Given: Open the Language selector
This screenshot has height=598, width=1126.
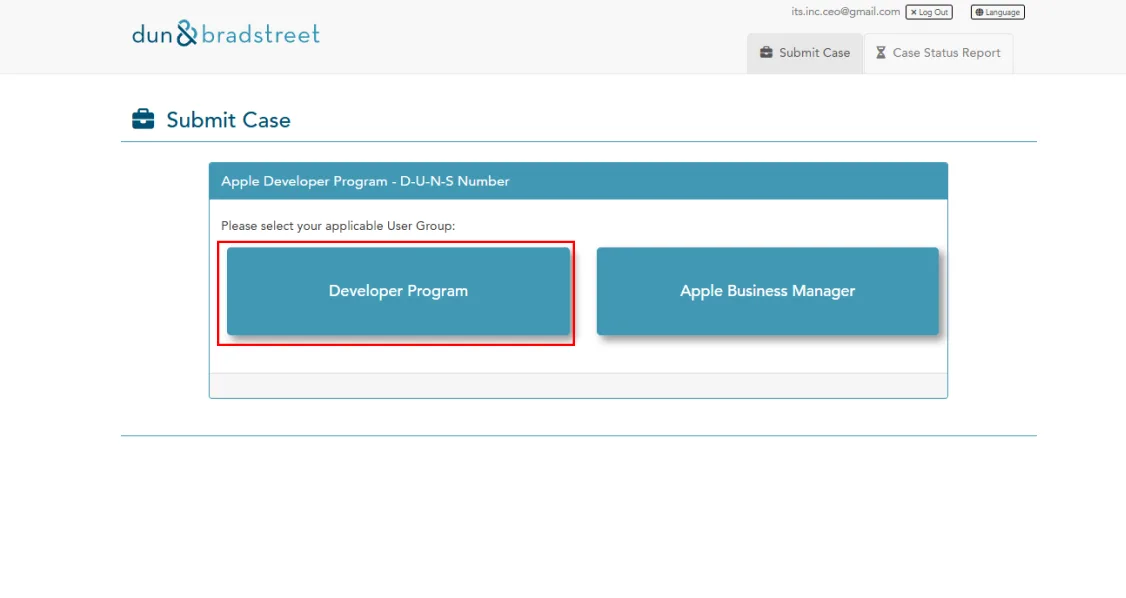Looking at the screenshot, I should (x=997, y=12).
